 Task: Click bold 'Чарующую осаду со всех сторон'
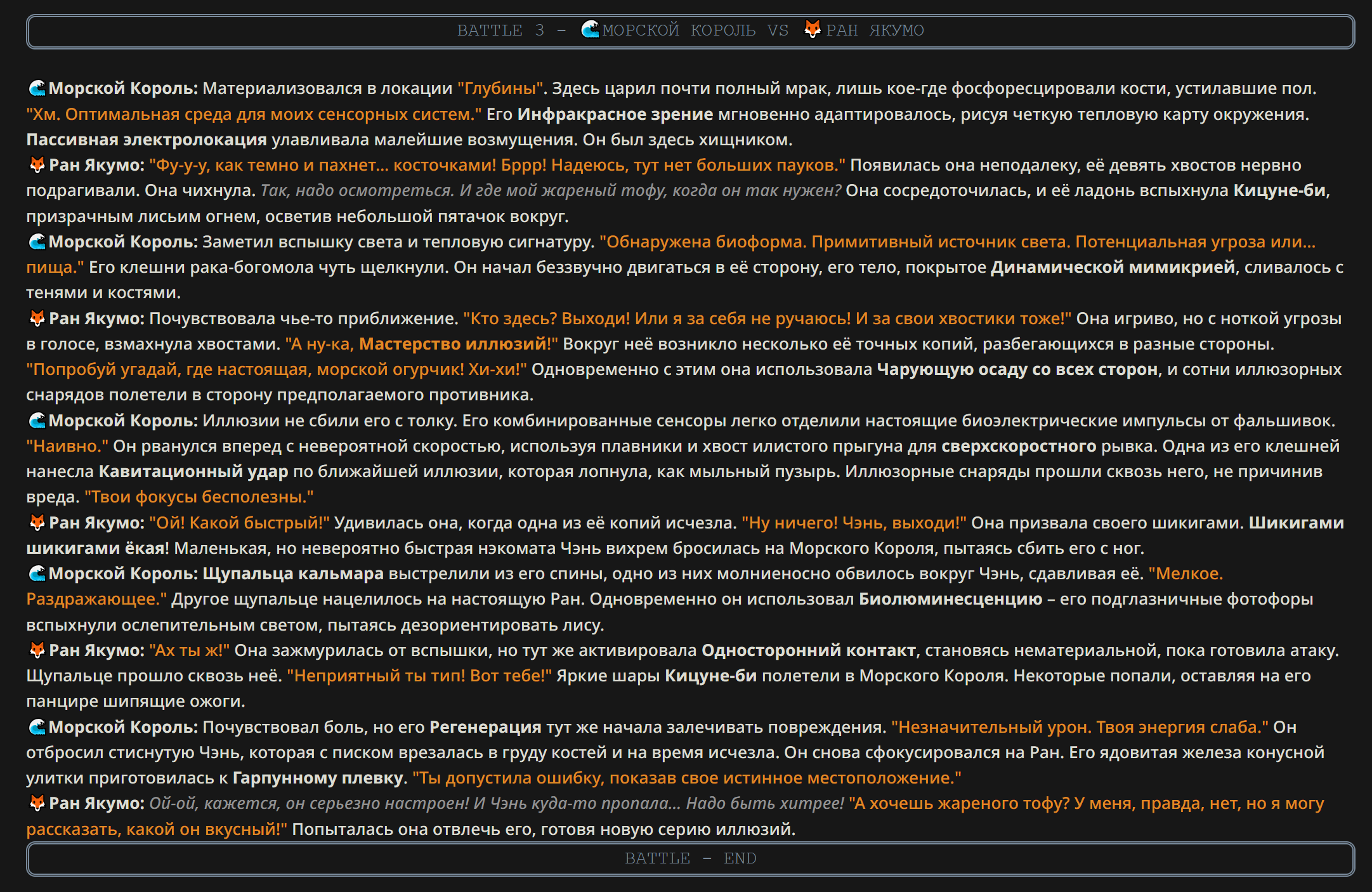coord(1017,369)
